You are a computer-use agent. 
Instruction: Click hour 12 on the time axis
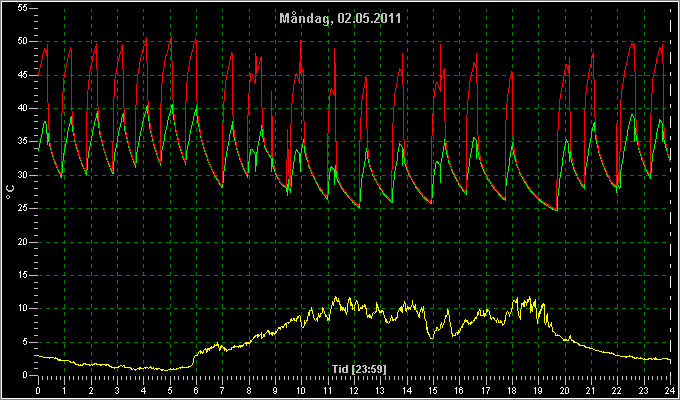pyautogui.click(x=354, y=390)
